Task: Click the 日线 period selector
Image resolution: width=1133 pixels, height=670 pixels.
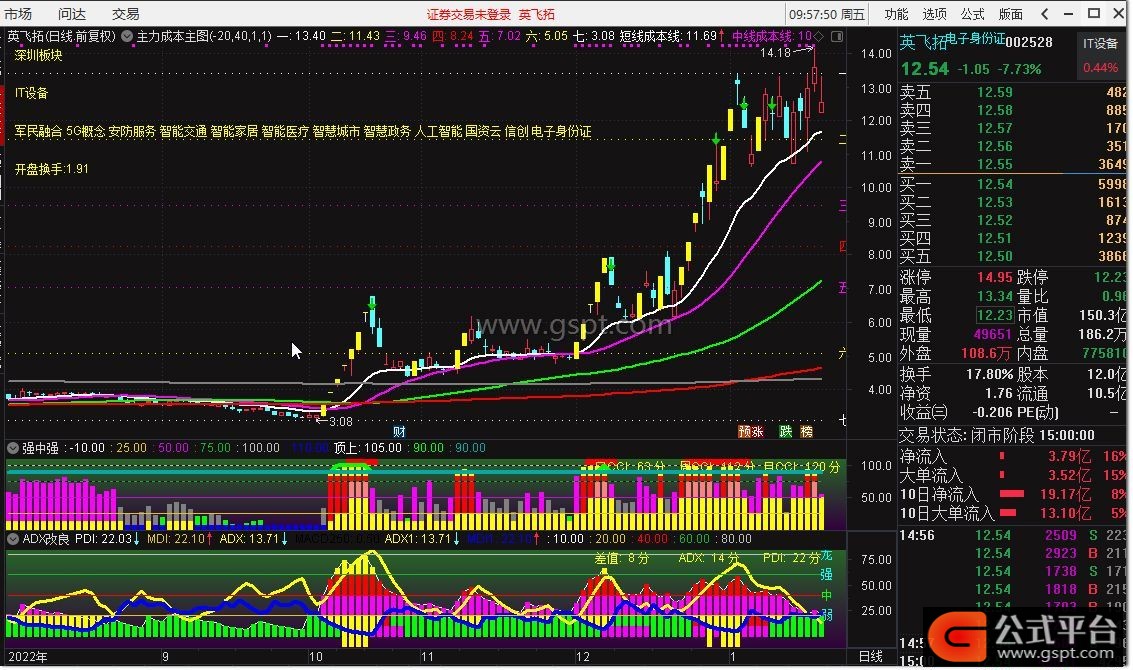Action: coord(871,656)
